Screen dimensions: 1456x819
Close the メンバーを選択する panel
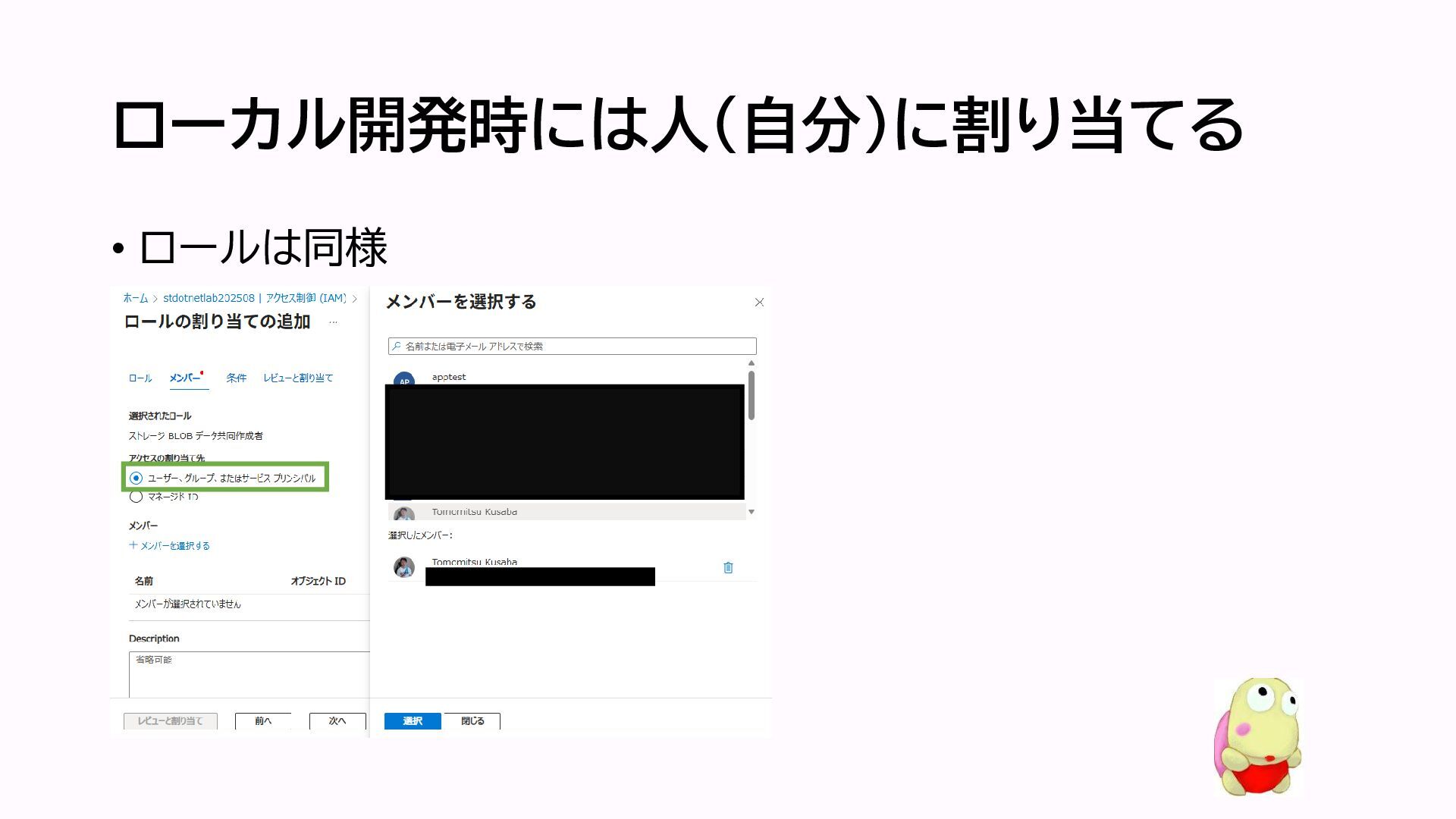pyautogui.click(x=759, y=302)
